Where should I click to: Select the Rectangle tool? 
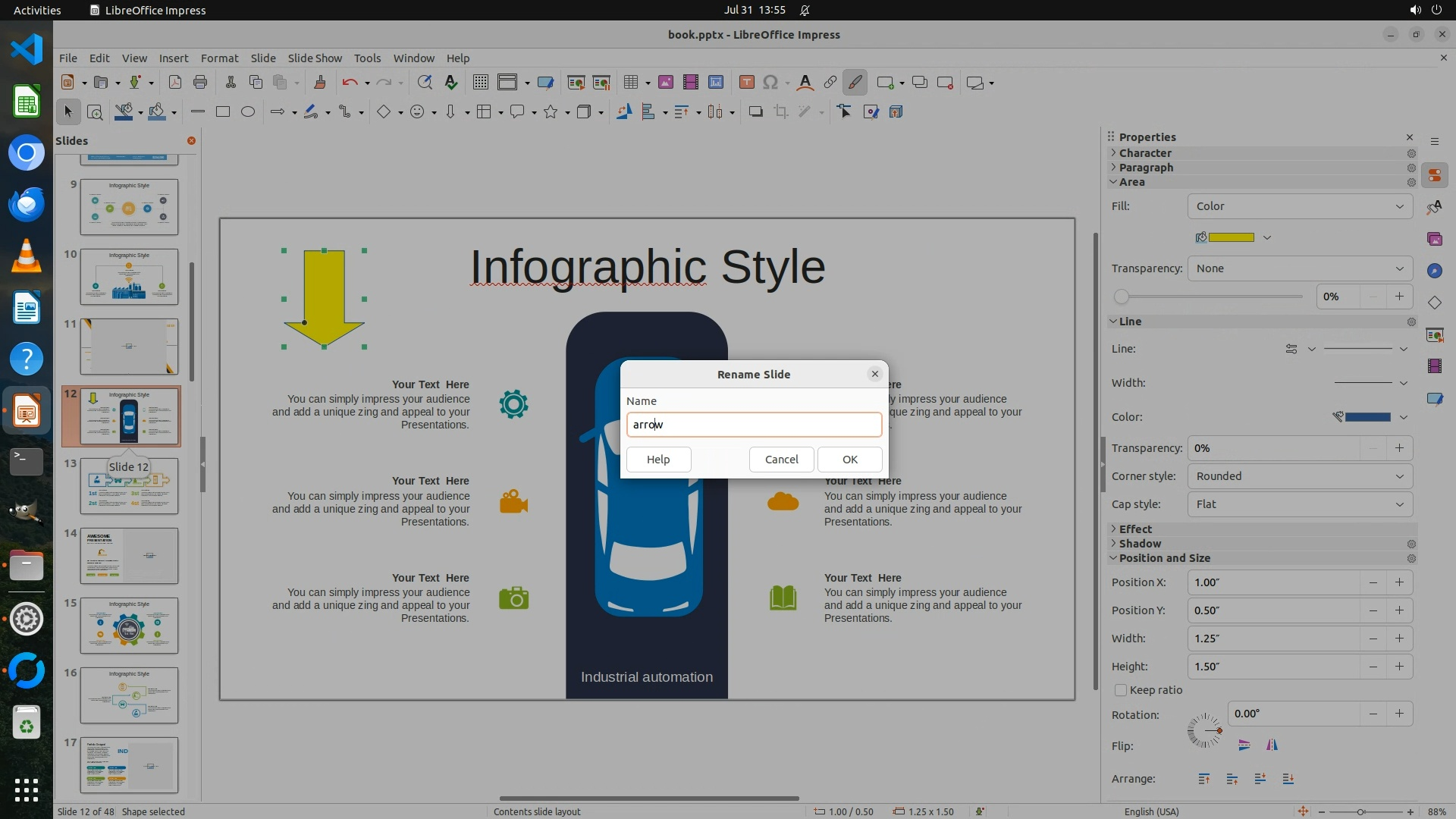click(222, 112)
